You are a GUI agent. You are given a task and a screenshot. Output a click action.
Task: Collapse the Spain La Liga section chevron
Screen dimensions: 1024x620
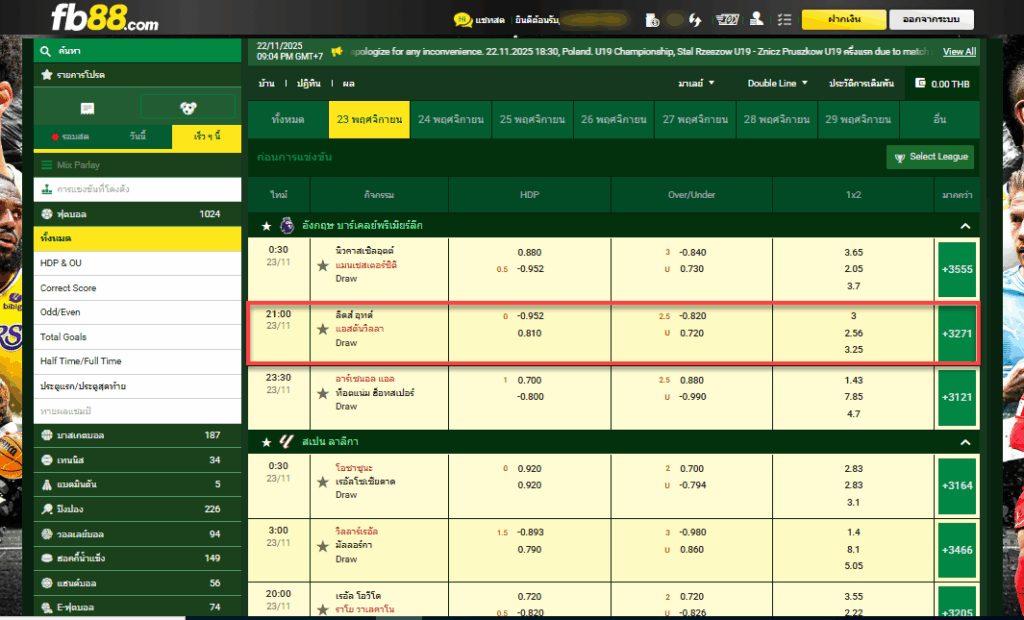tap(965, 442)
